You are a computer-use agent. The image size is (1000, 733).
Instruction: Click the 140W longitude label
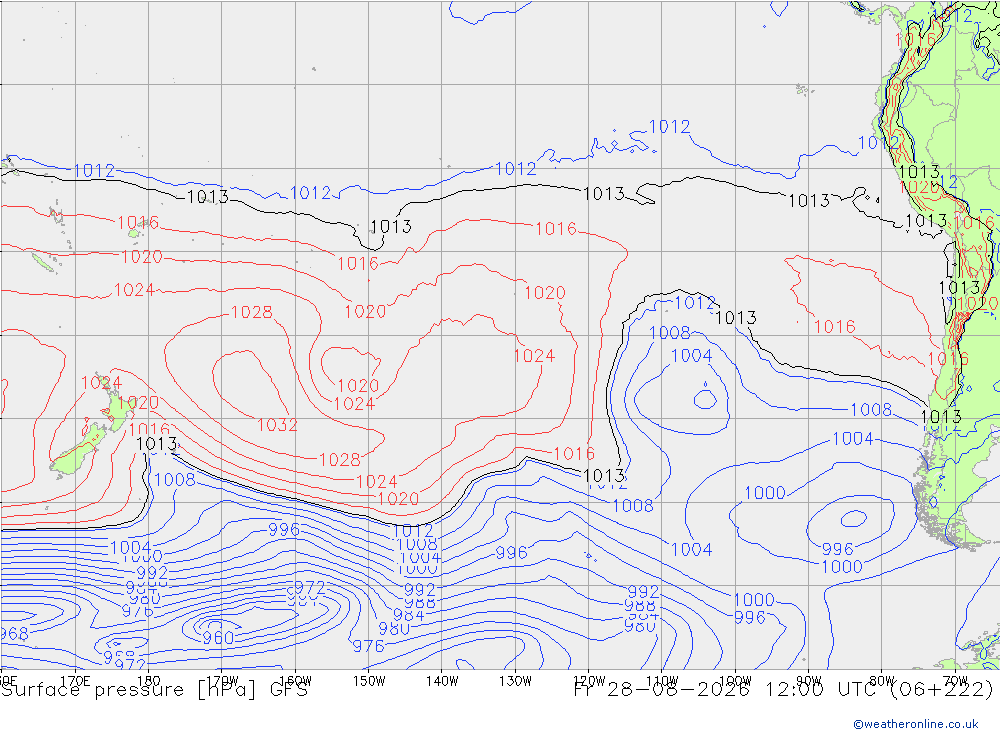(x=442, y=681)
